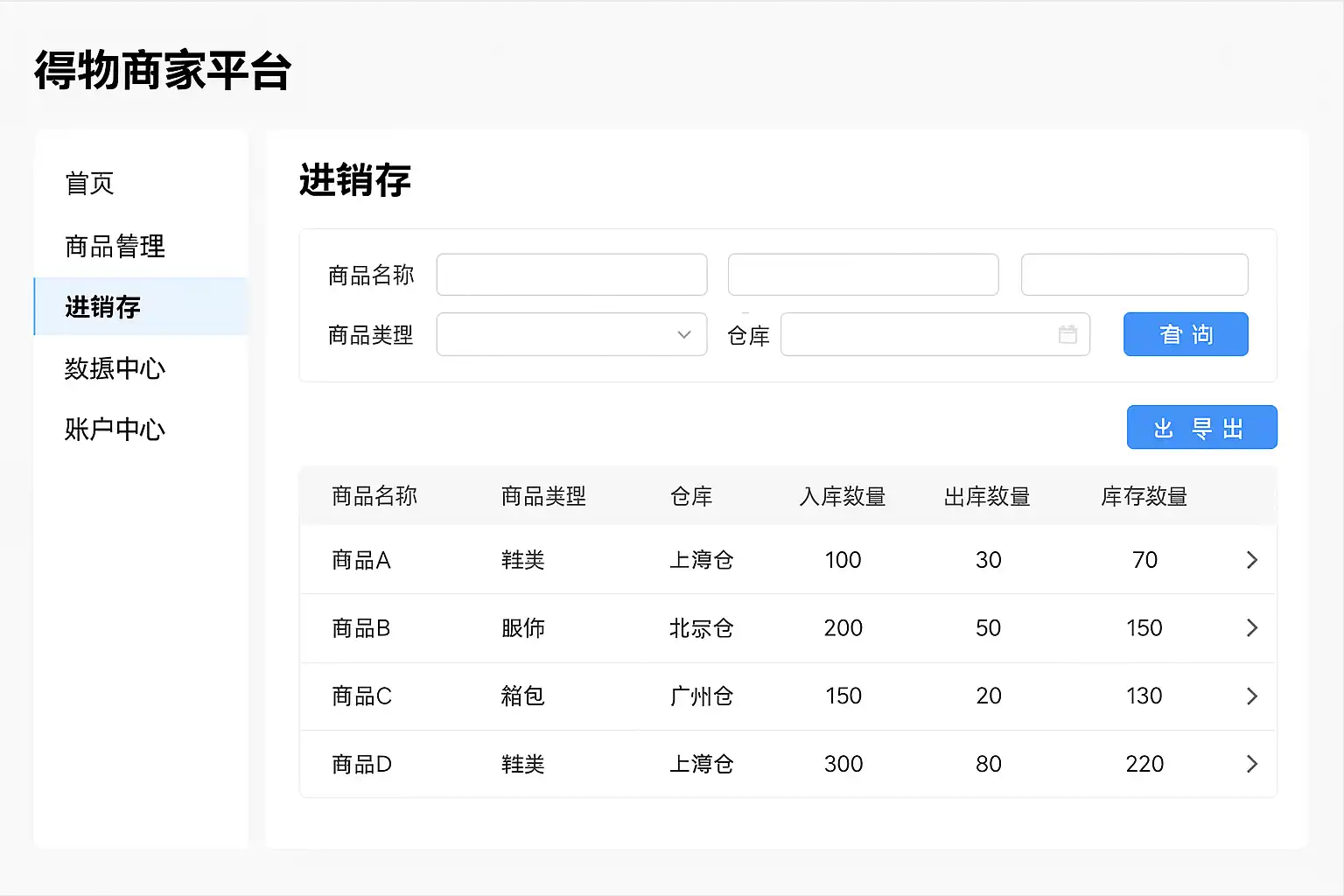1344x896 pixels.
Task: Click 商品B's 出库数量 value 50
Action: 989,628
